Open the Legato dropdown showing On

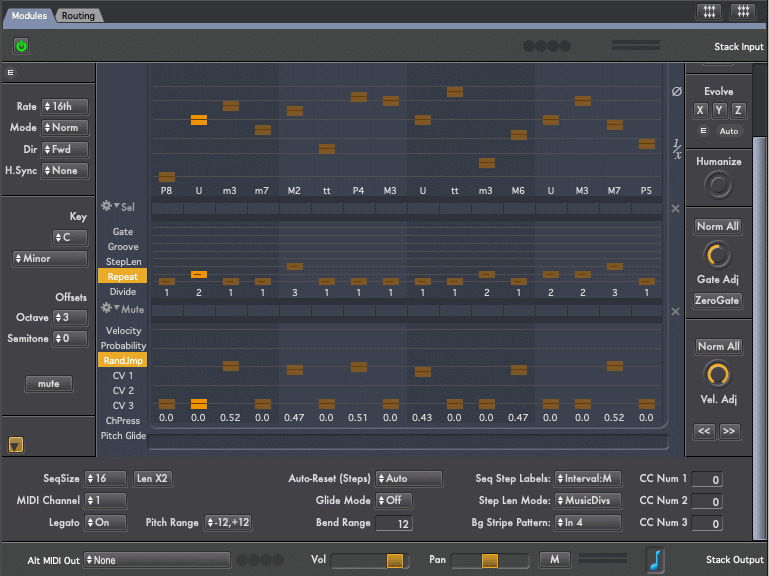point(105,523)
